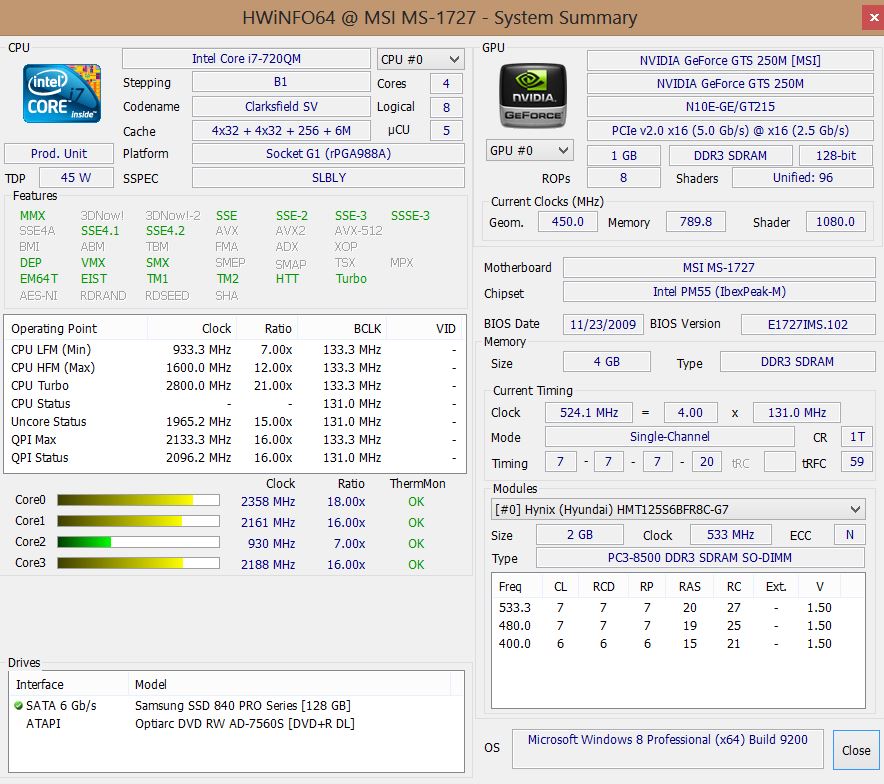Click the Turbo feature label
The width and height of the screenshot is (884, 784).
point(351,278)
